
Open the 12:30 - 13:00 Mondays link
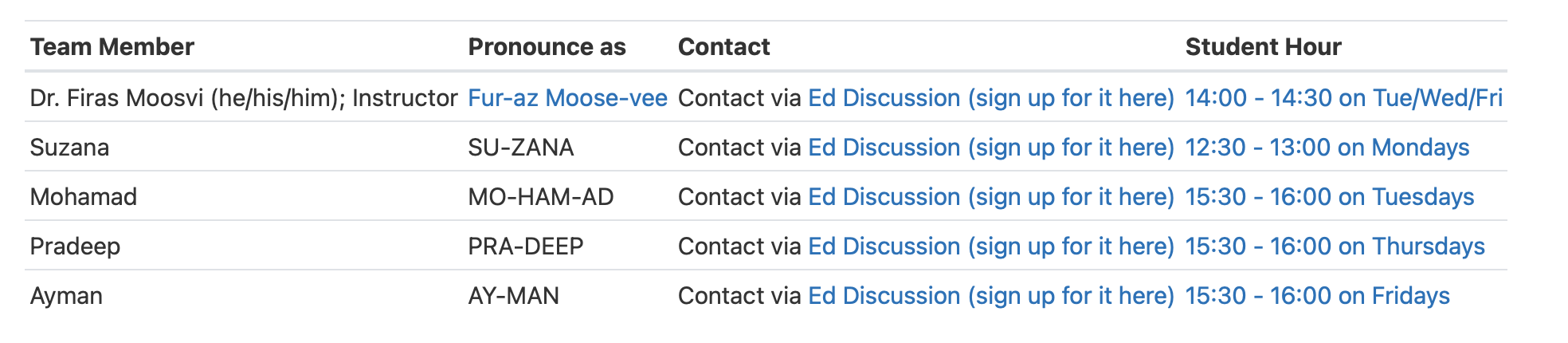tap(1327, 148)
